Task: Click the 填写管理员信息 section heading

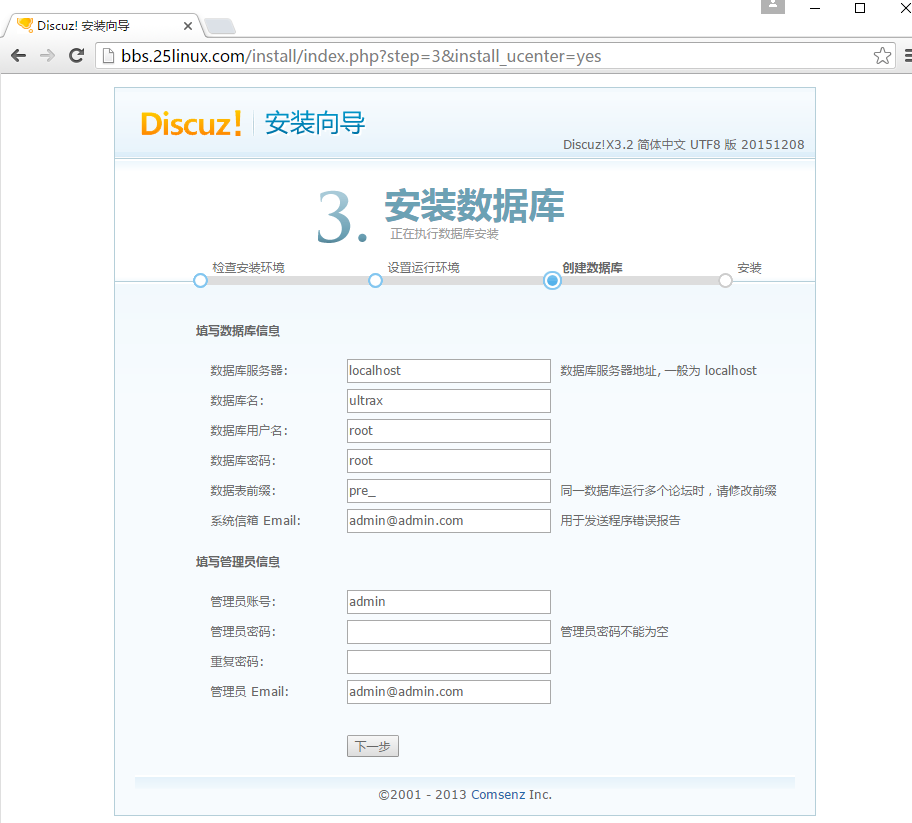Action: (238, 562)
